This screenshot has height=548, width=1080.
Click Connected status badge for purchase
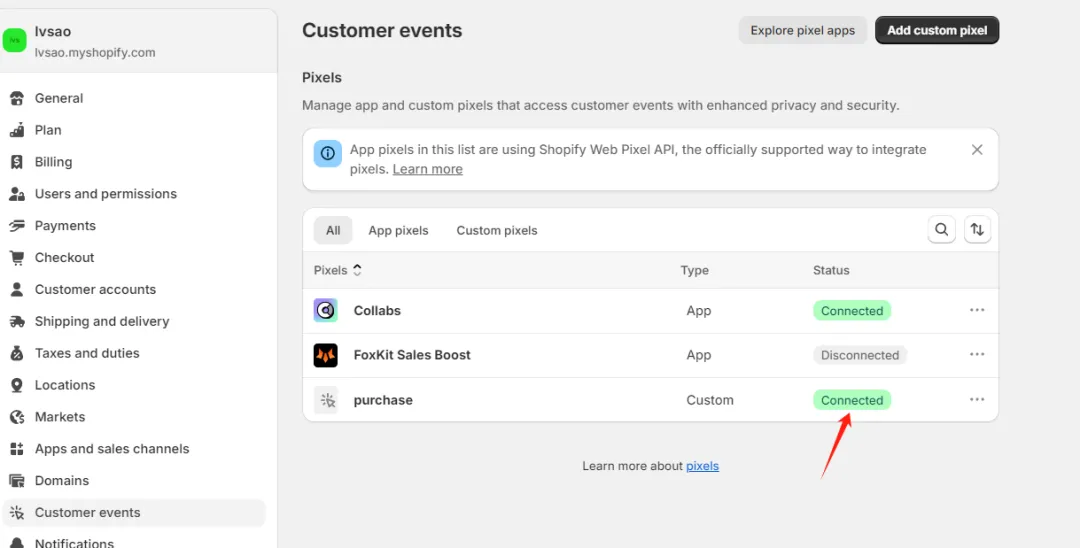(852, 400)
